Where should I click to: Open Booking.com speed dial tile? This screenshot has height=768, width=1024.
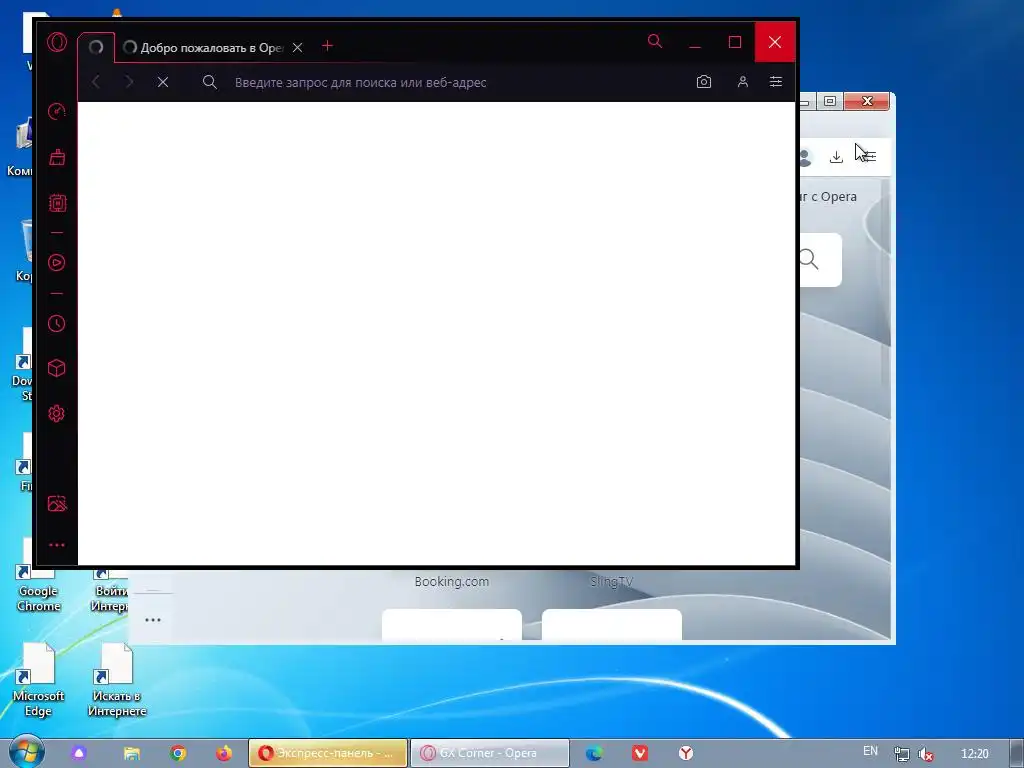pyautogui.click(x=452, y=581)
